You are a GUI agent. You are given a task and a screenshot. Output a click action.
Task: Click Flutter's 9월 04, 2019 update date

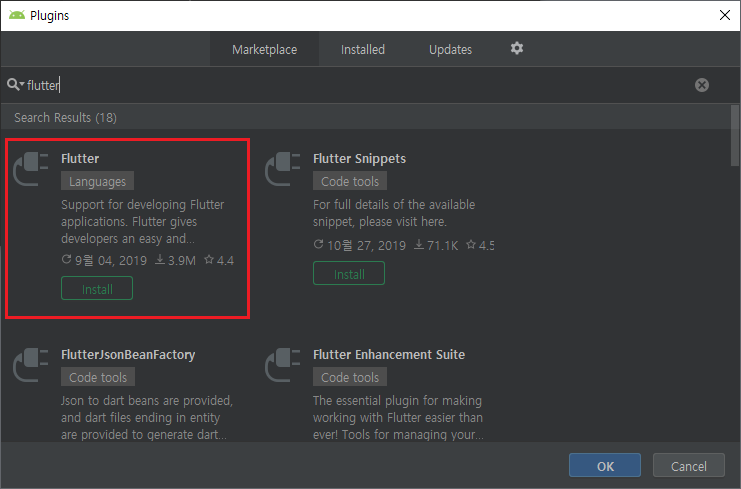click(104, 260)
